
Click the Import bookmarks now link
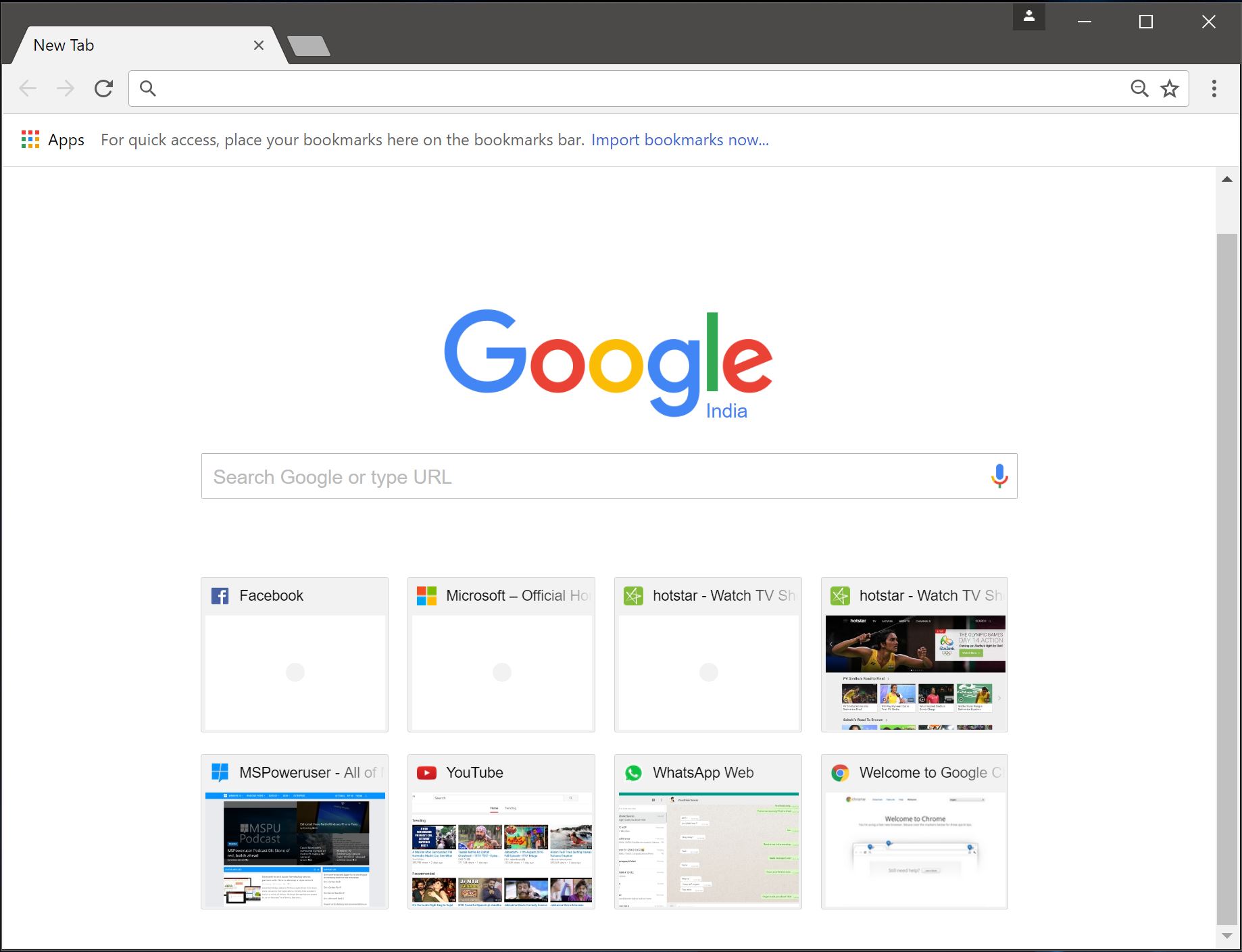pyautogui.click(x=680, y=140)
